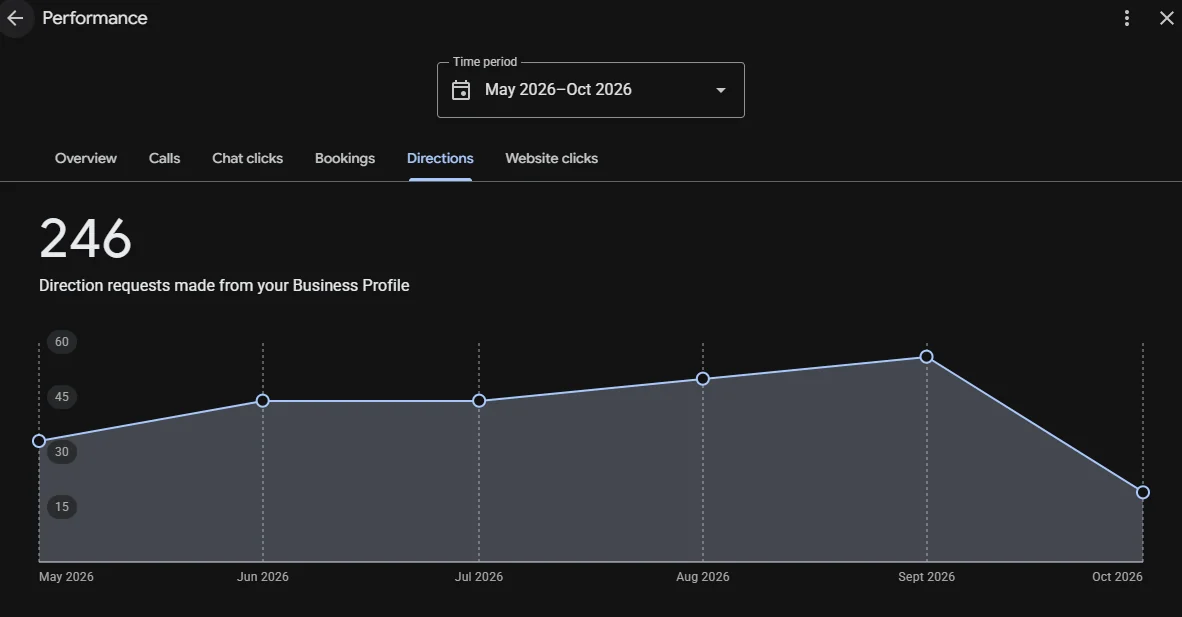This screenshot has width=1182, height=617.
Task: Click the Aug 2026 data point
Action: pyautogui.click(x=703, y=379)
